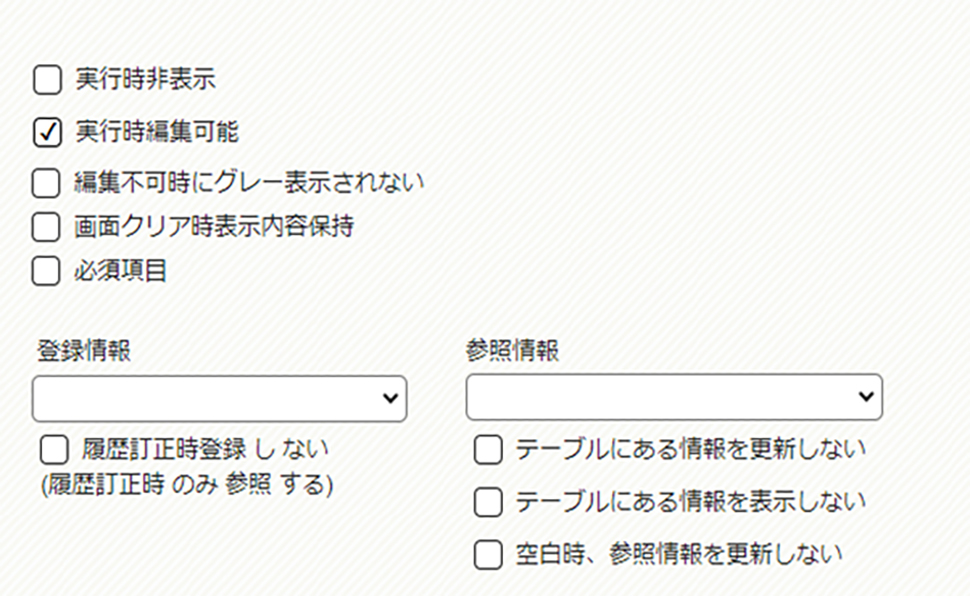
Task: Click the chevron arrow of 登録情報 combo box
Action: click(390, 399)
